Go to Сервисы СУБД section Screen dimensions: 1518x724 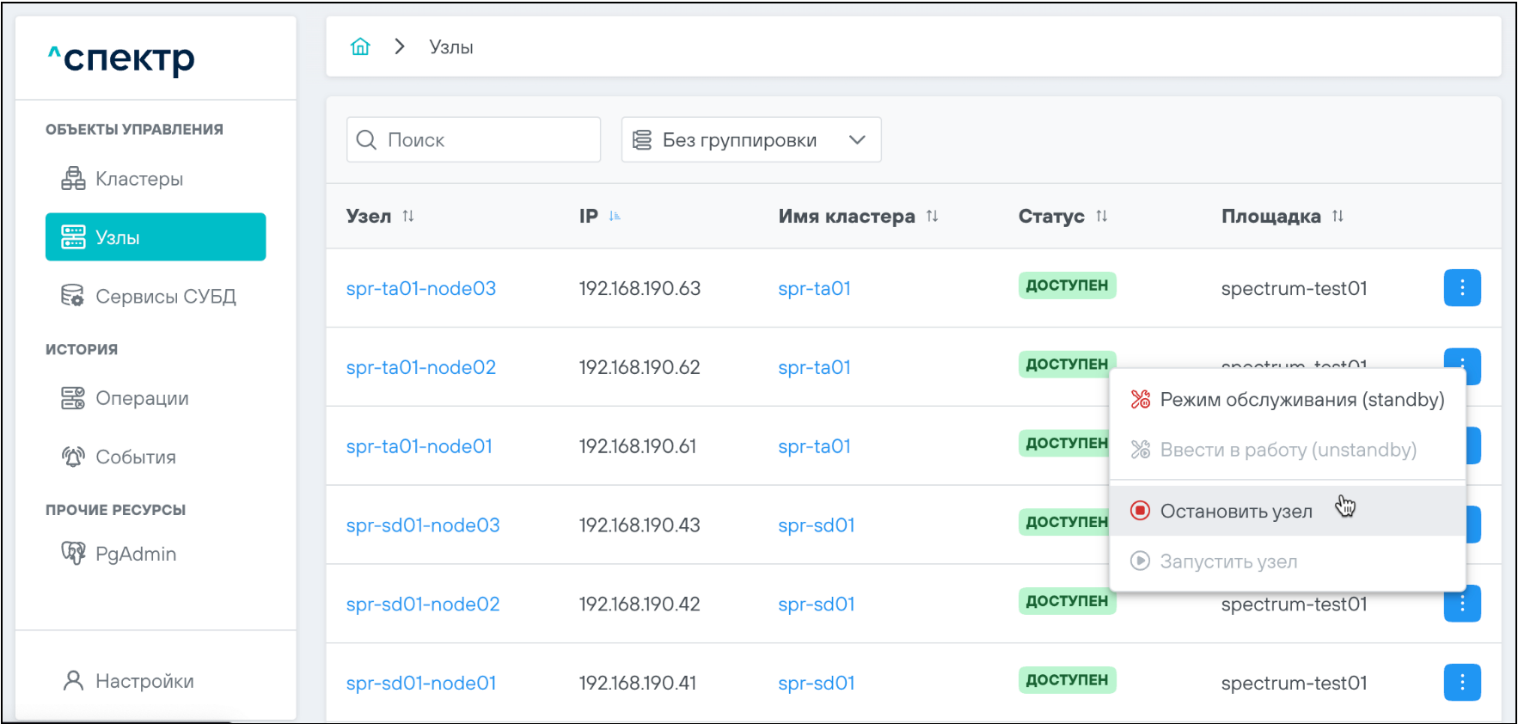click(165, 296)
